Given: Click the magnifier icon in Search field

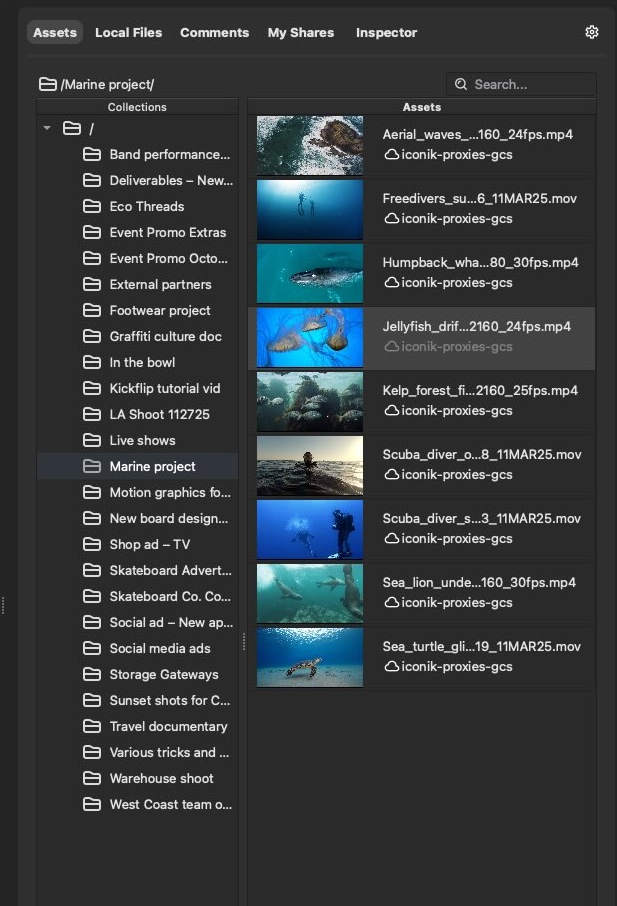Looking at the screenshot, I should [x=461, y=85].
